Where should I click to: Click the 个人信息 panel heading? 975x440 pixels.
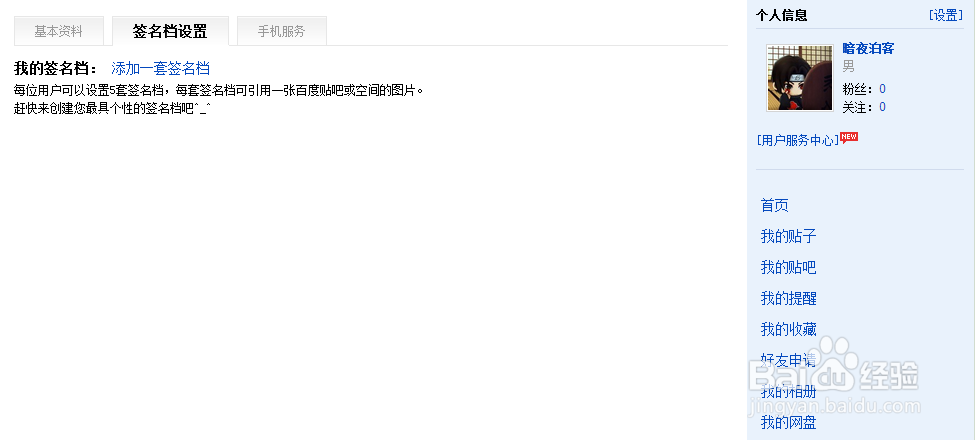point(782,16)
